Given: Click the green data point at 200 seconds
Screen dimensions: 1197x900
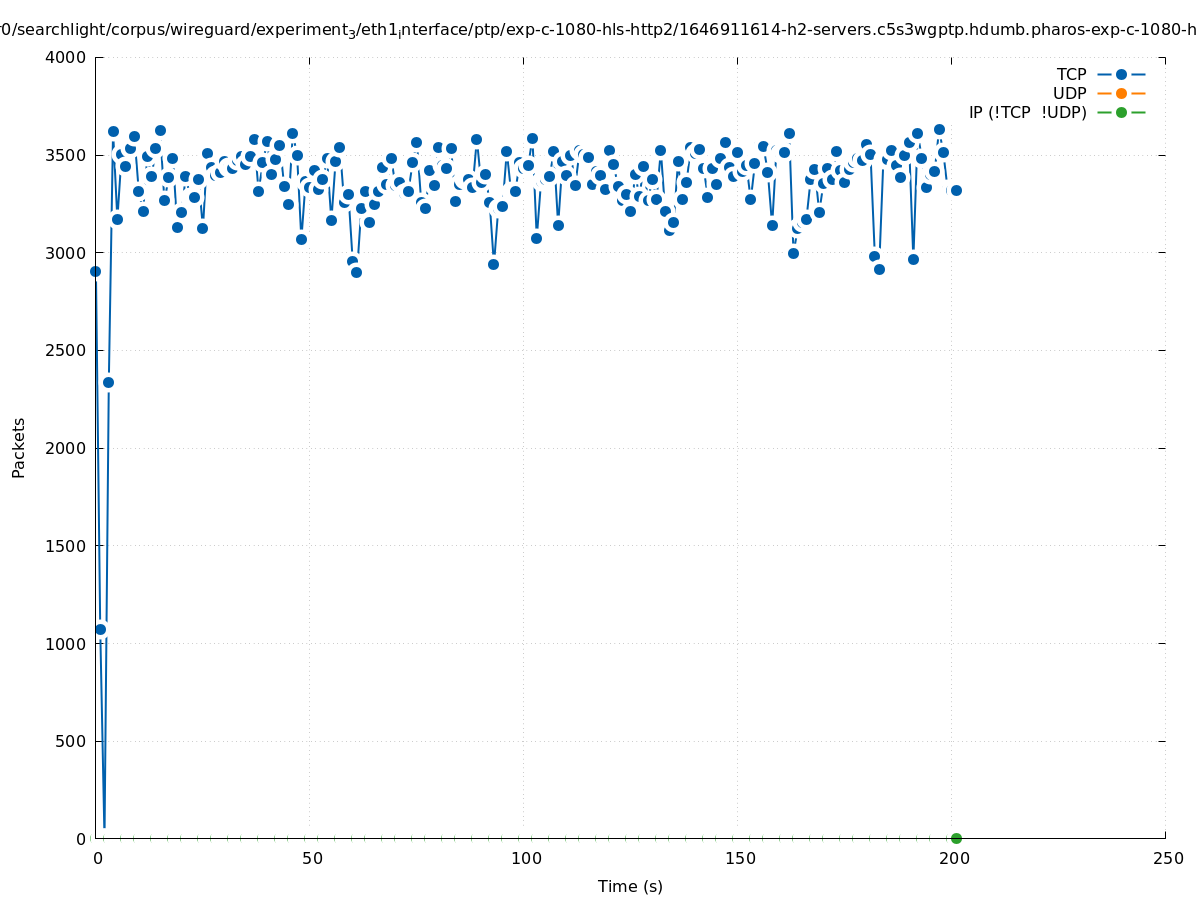Looking at the screenshot, I should coord(956,838).
